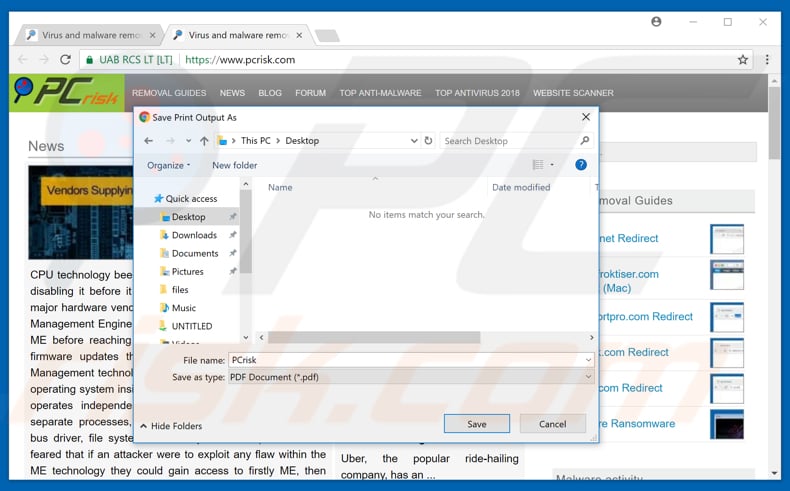Open the File name history dropdown arrow
Screen dimensions: 790x491
[x=588, y=360]
